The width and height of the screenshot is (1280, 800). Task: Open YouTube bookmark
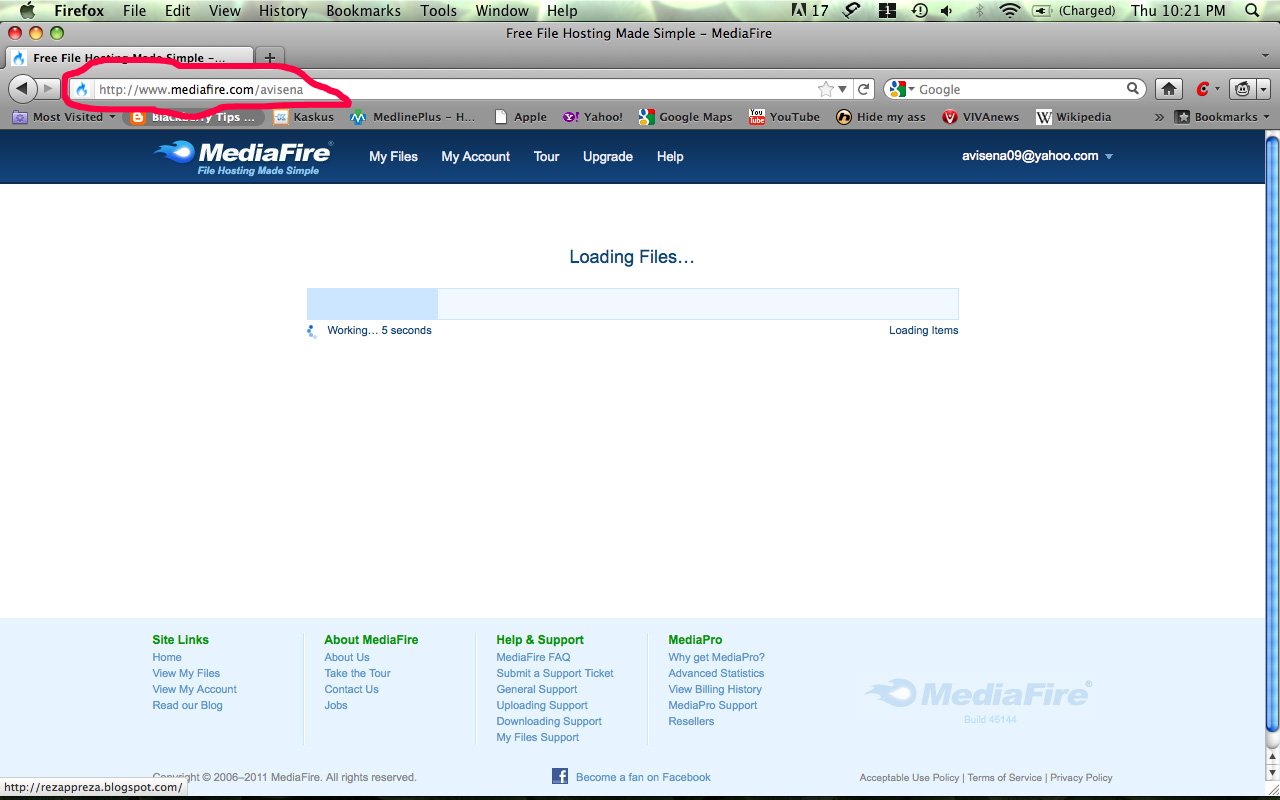[x=785, y=117]
